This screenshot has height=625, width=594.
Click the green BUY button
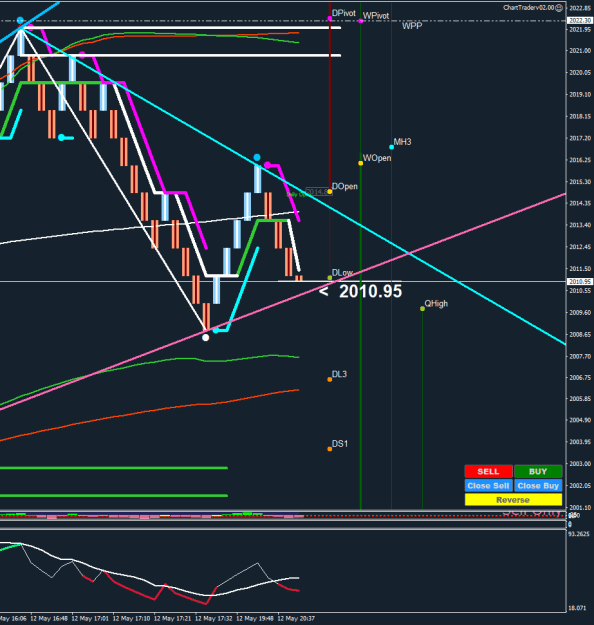[538, 471]
